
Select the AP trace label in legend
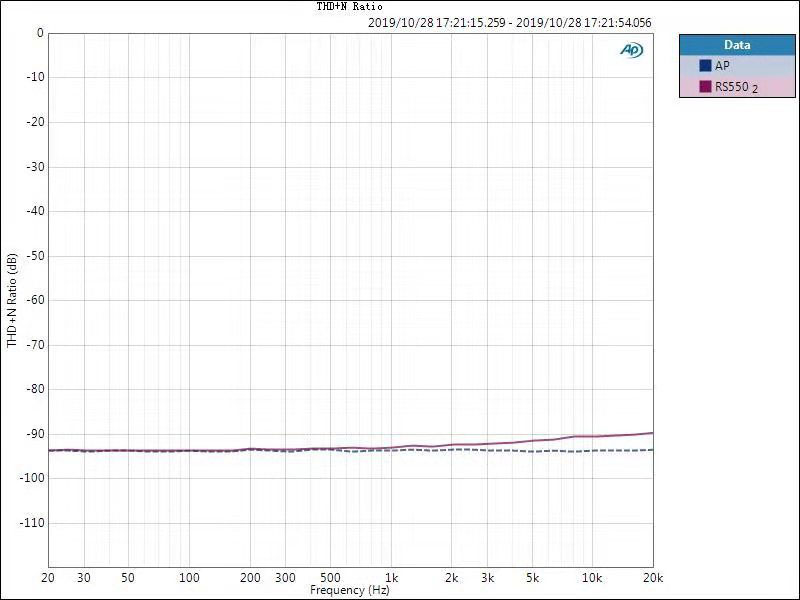(x=722, y=66)
